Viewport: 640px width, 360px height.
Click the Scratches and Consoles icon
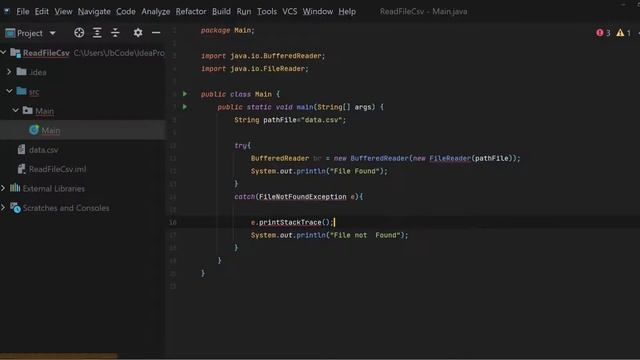[x=16, y=207]
